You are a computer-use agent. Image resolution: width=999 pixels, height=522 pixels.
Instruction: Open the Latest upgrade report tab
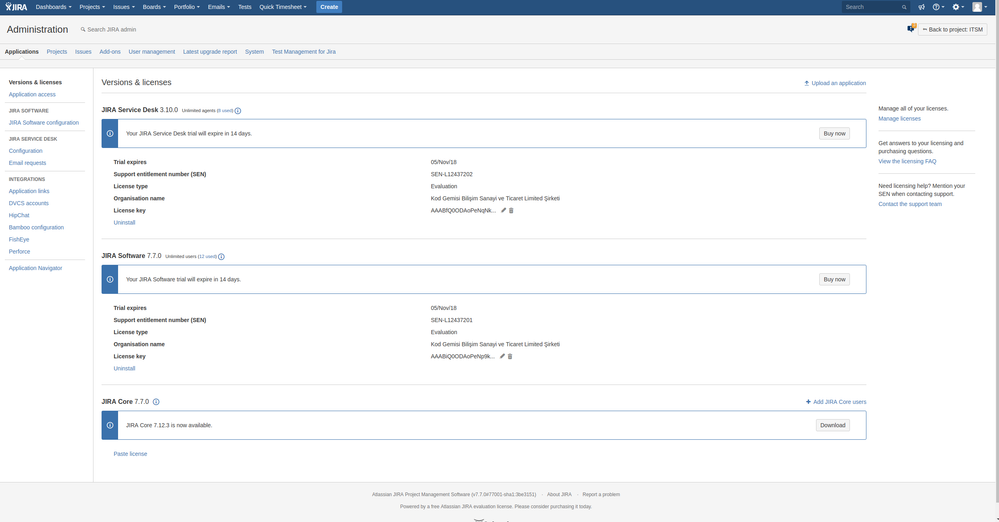tap(210, 52)
